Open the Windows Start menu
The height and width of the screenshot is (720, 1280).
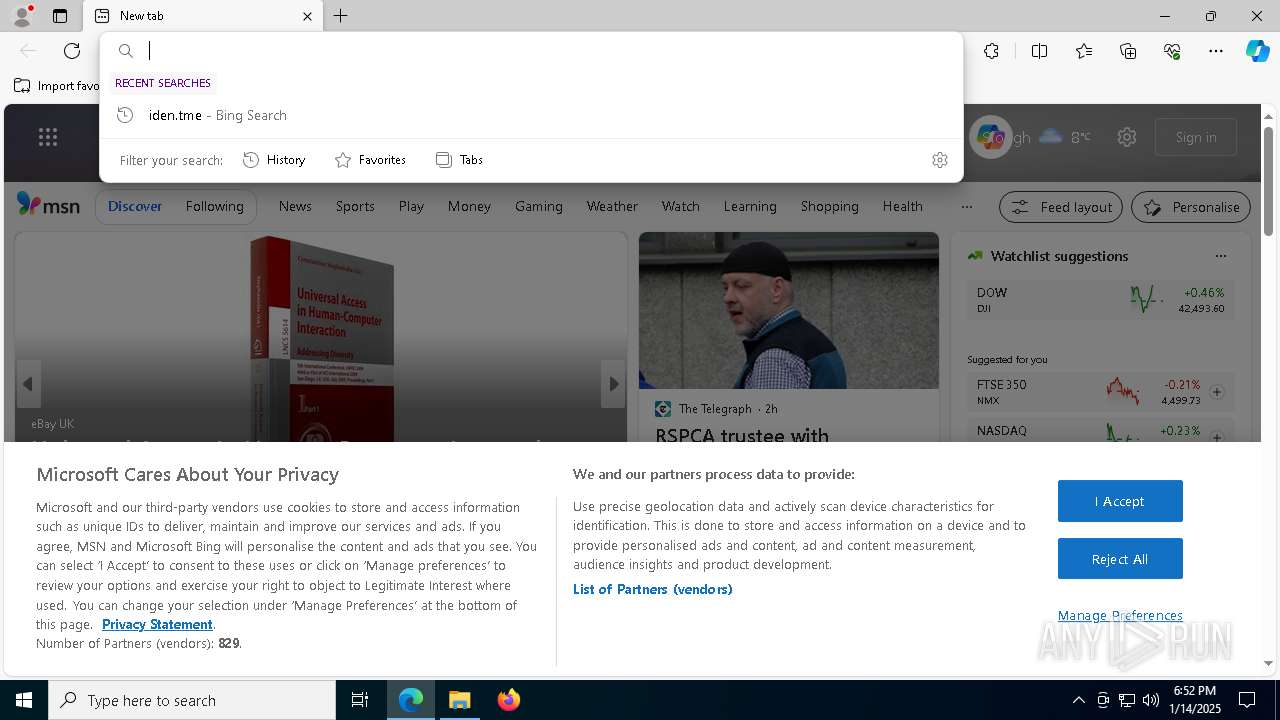[24, 700]
